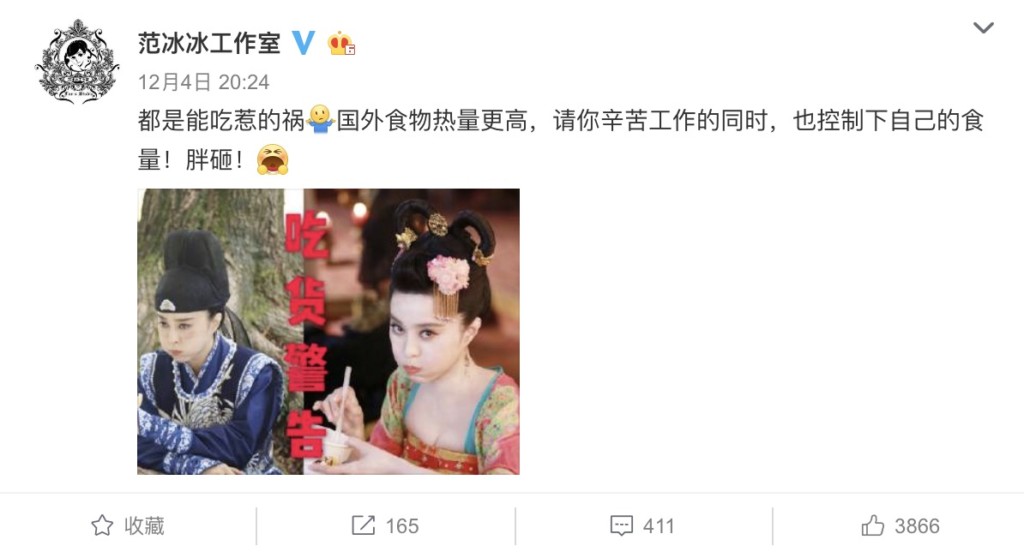The width and height of the screenshot is (1024, 552).
Task: Click the blue V verified badge
Action: coord(303,43)
